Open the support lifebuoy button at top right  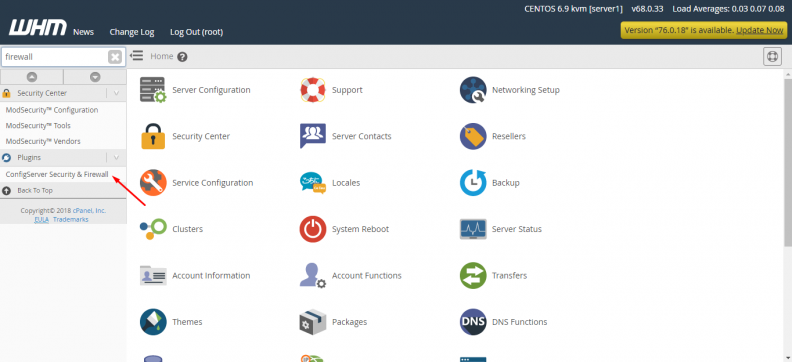pos(772,57)
